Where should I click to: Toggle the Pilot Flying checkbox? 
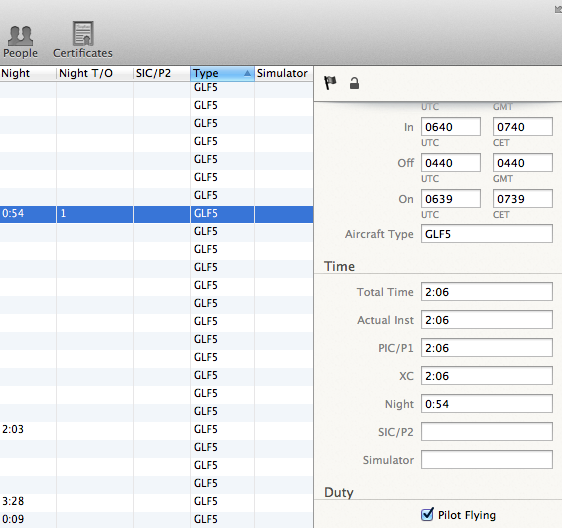(427, 514)
